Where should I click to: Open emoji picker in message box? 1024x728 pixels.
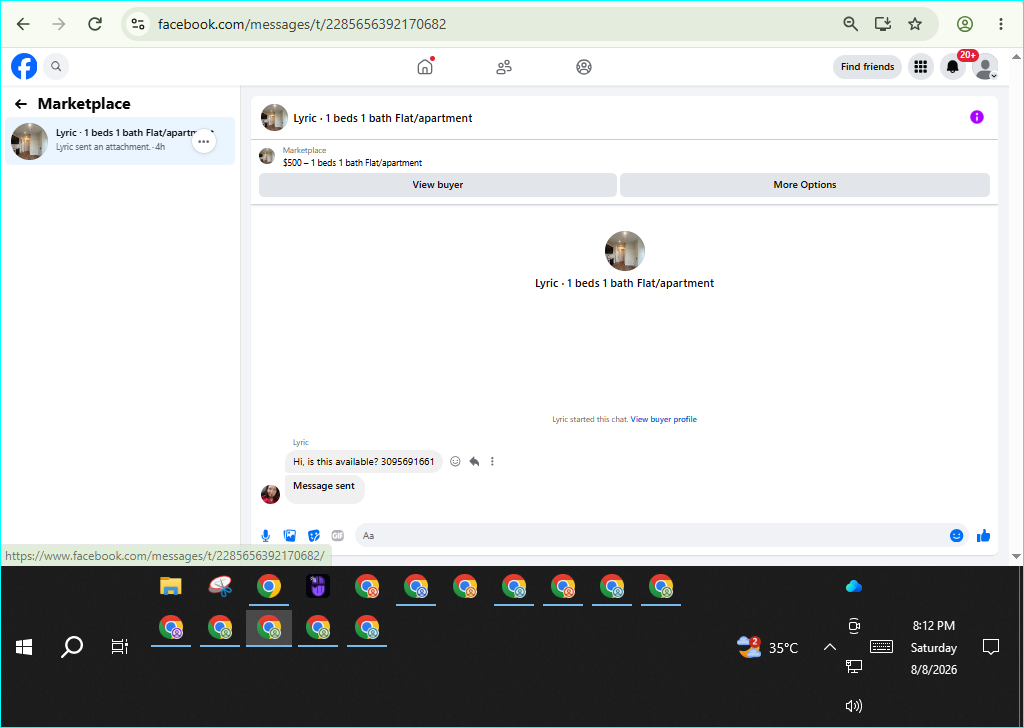(957, 536)
